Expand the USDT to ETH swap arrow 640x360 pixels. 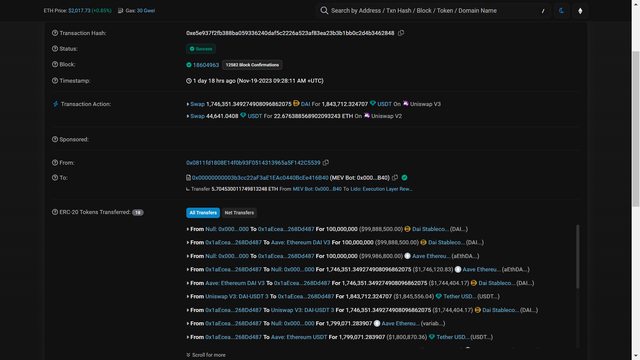click(188, 116)
